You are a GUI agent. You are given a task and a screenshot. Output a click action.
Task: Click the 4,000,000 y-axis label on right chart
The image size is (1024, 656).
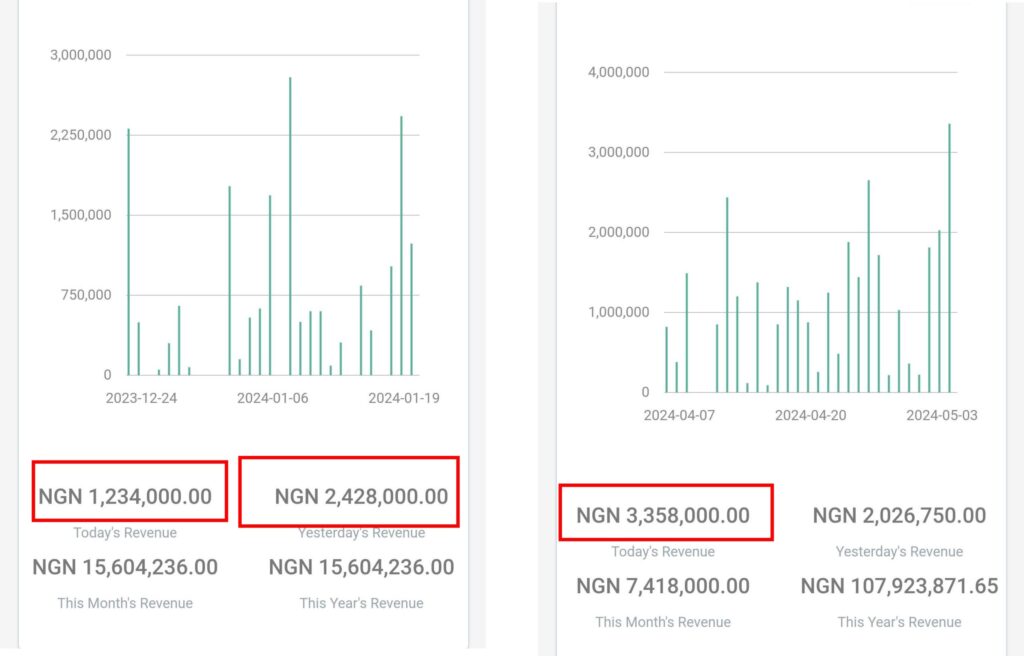click(x=618, y=72)
